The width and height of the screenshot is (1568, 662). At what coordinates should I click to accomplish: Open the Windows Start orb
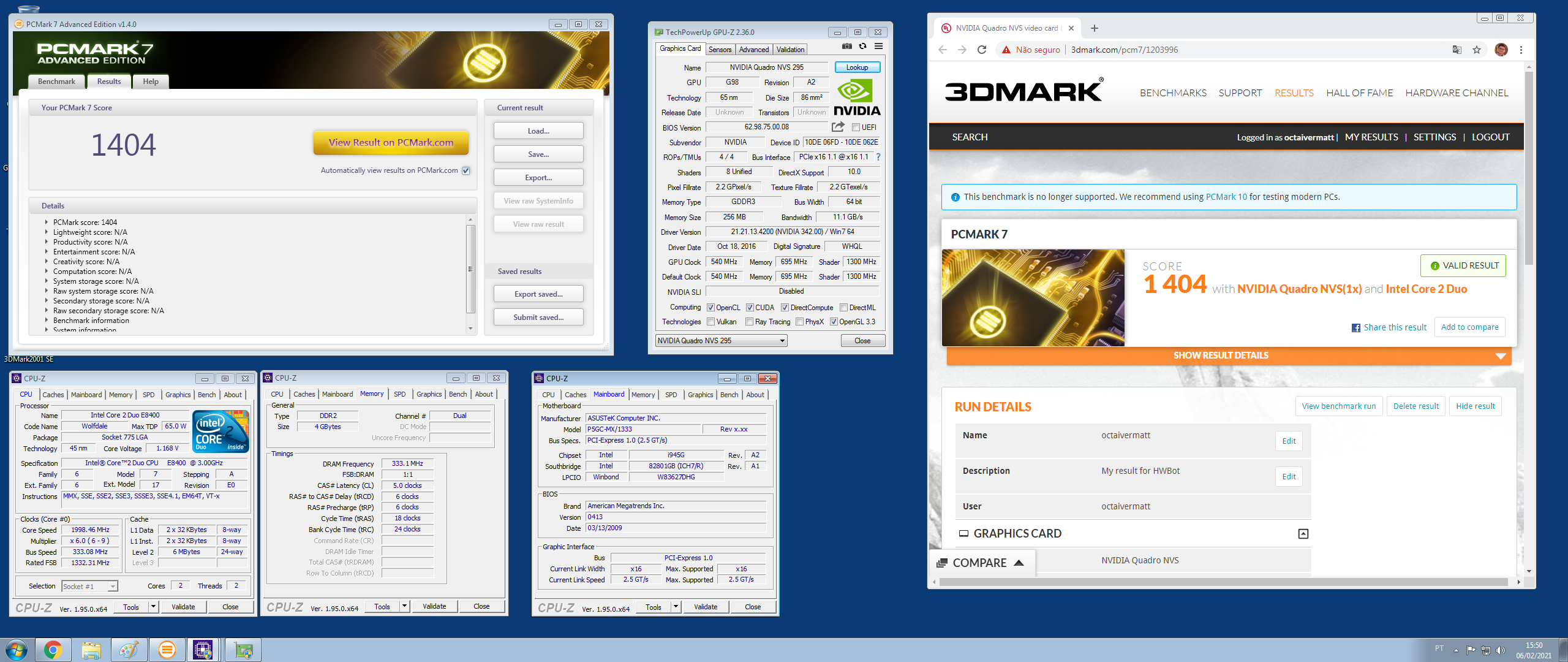[x=16, y=650]
